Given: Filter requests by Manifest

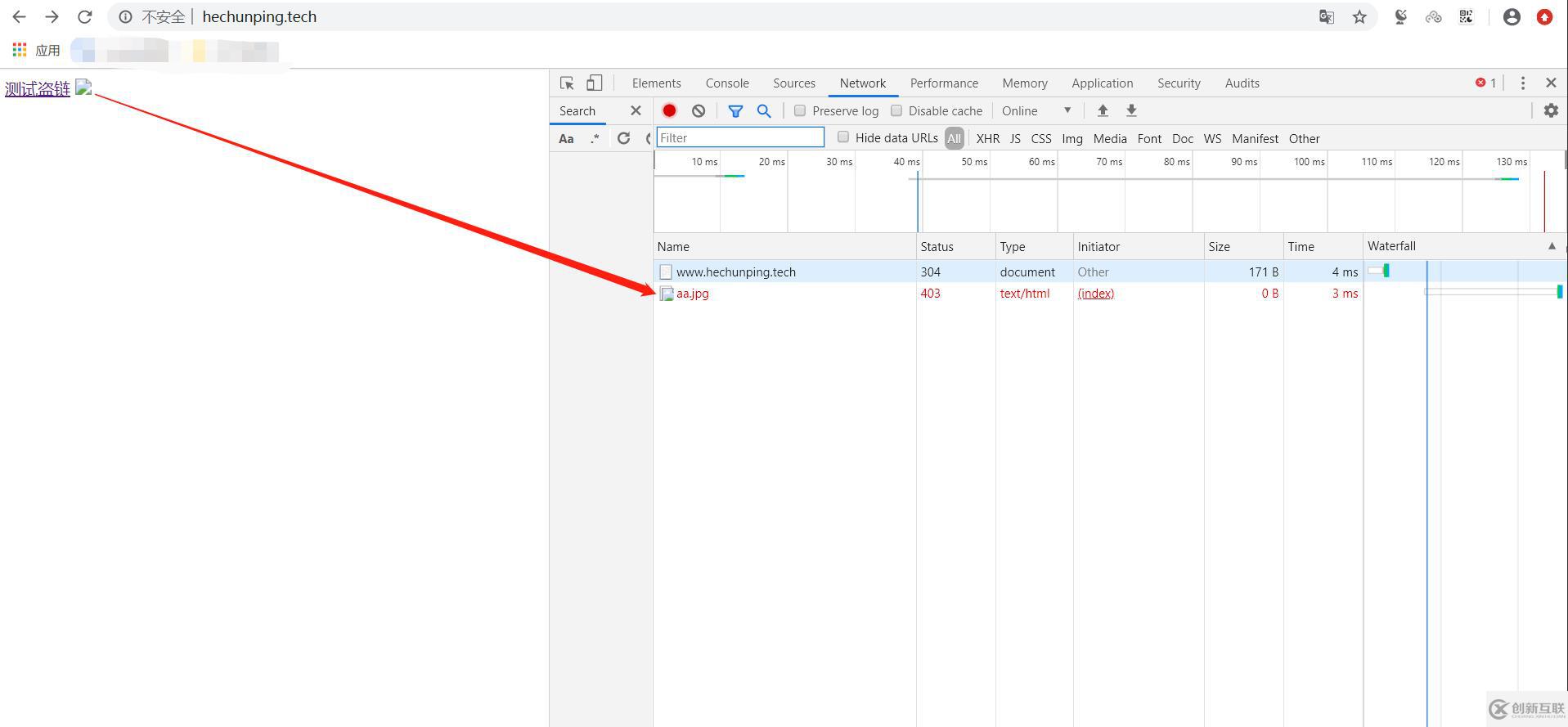Looking at the screenshot, I should pyautogui.click(x=1256, y=138).
